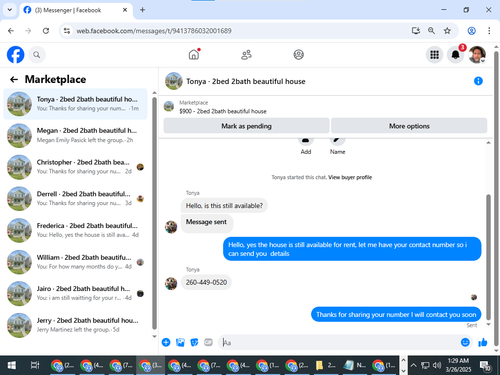
Task: Click the chat messages scrollbar
Action: pos(488,257)
